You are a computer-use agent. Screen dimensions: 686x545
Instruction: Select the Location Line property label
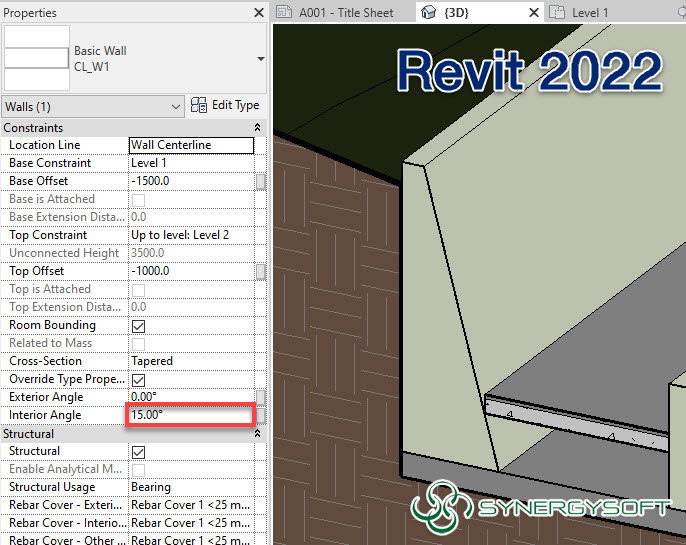pyautogui.click(x=45, y=145)
